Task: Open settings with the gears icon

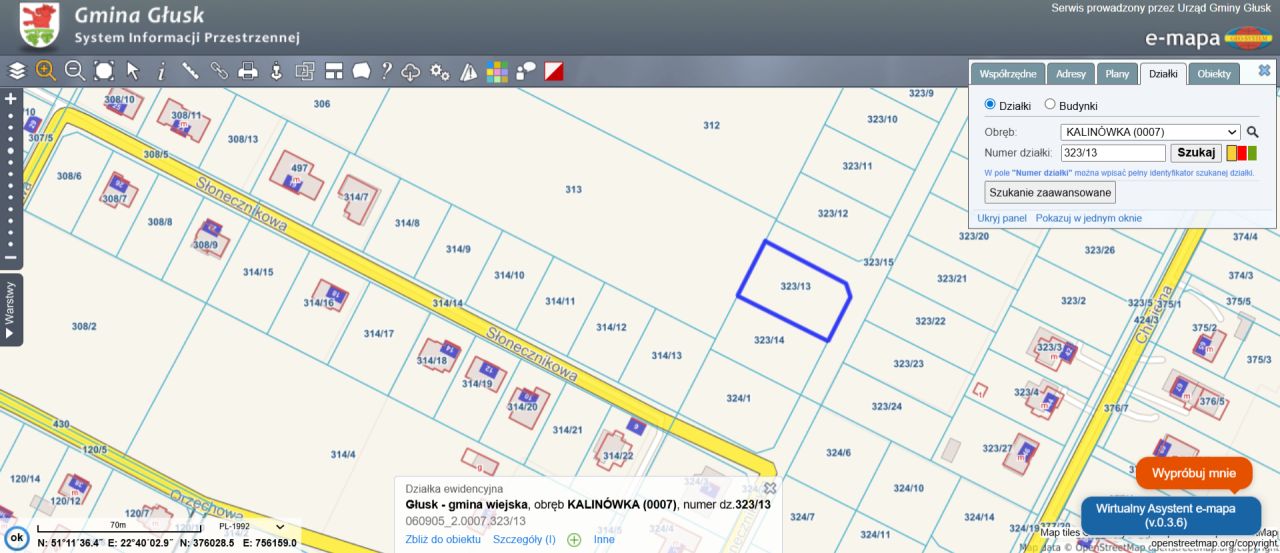Action: [440, 71]
